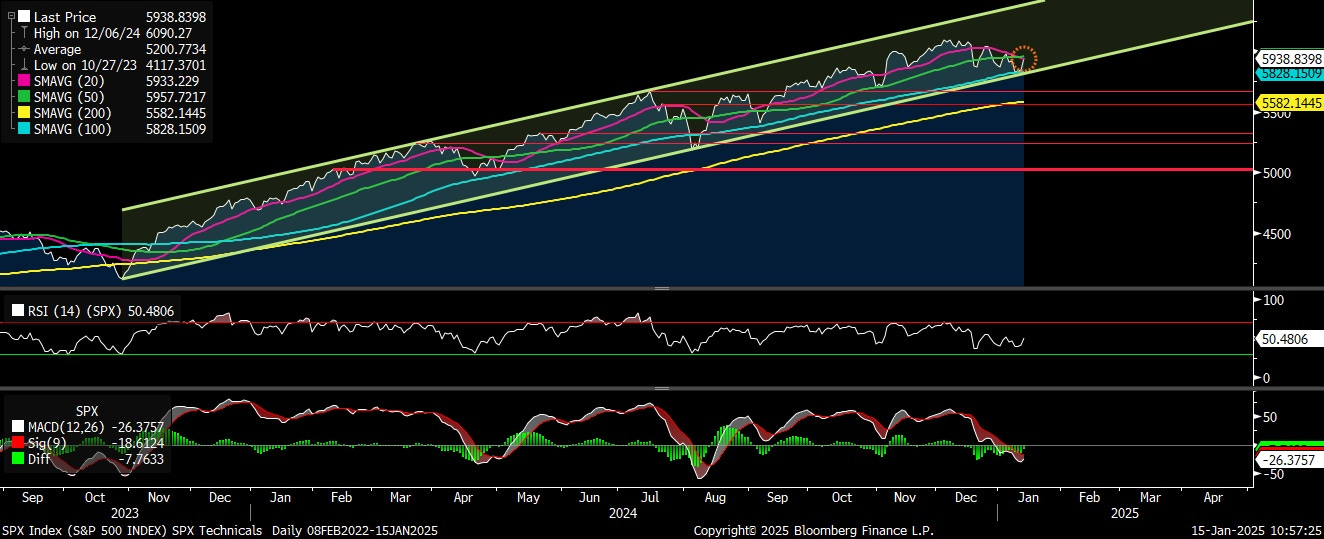Click the white Last Price color swatch

24,17
